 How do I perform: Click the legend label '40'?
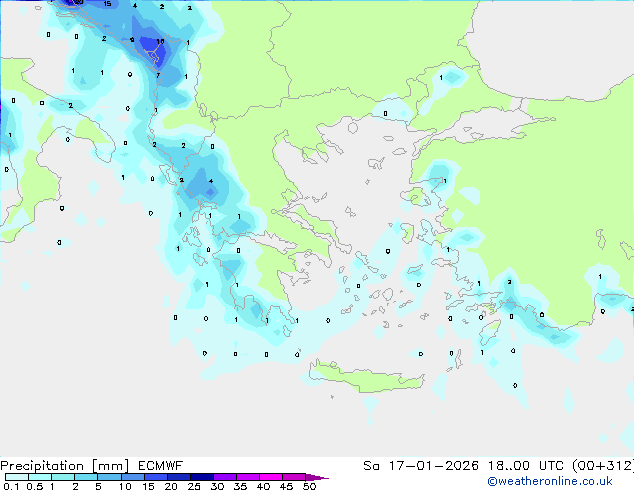pyautogui.click(x=263, y=486)
